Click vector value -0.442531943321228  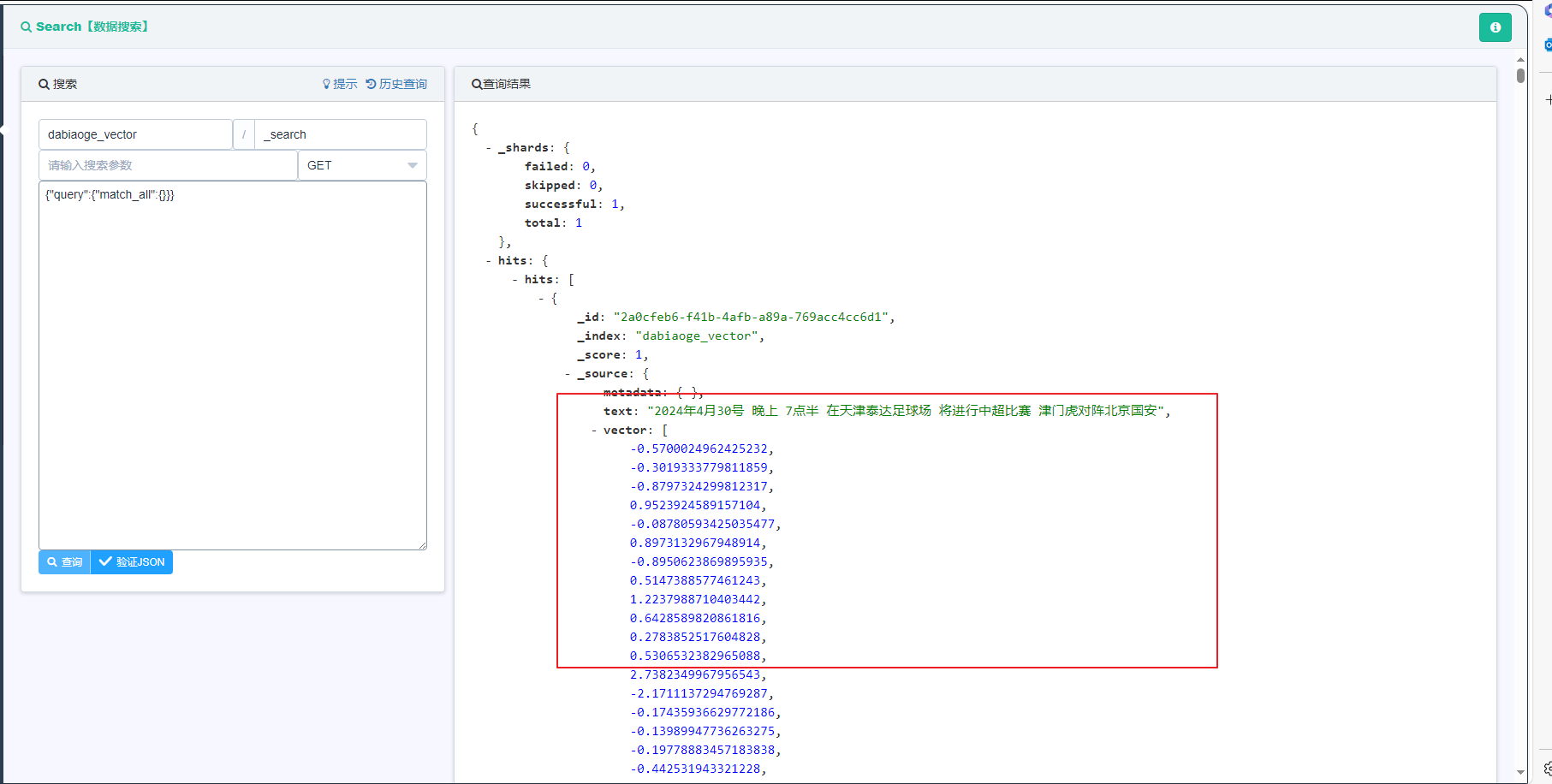pyautogui.click(x=695, y=769)
